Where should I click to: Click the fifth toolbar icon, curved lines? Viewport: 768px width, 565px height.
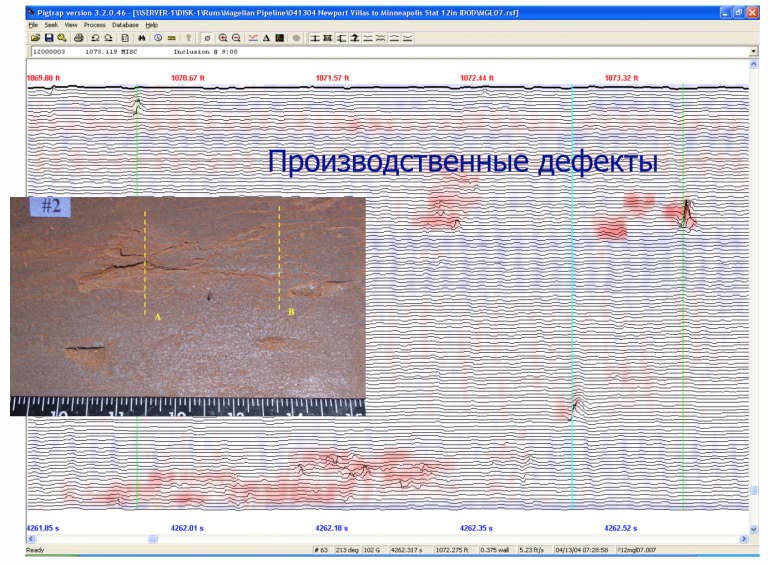point(368,38)
